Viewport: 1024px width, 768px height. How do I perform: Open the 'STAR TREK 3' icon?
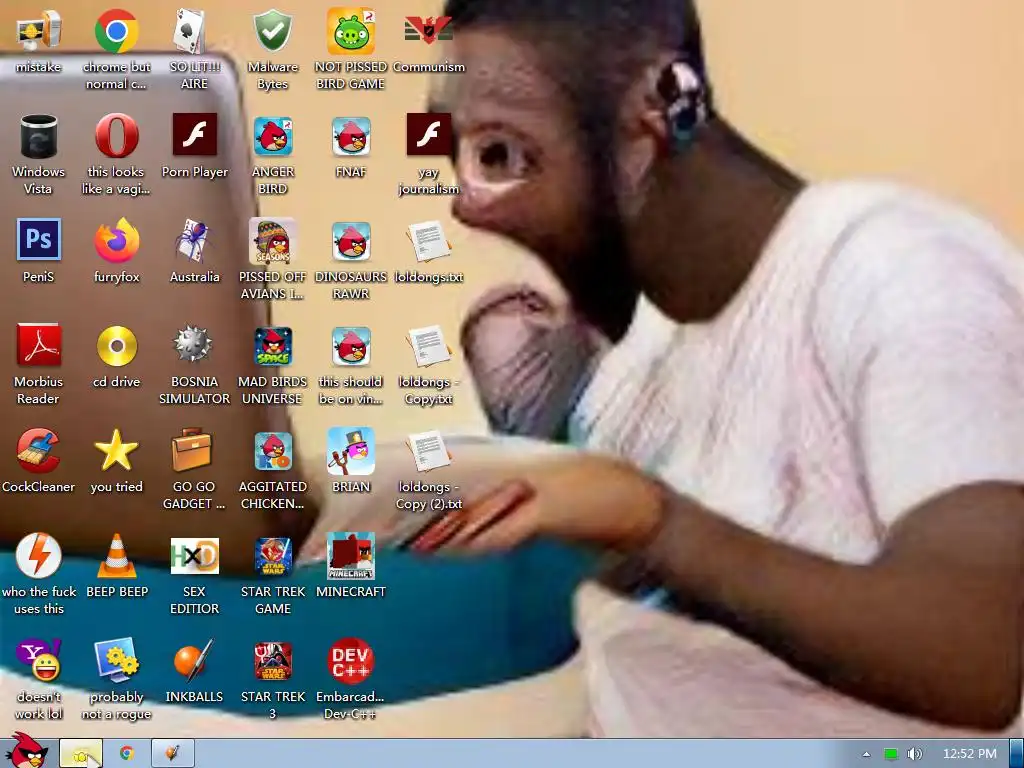[272, 661]
